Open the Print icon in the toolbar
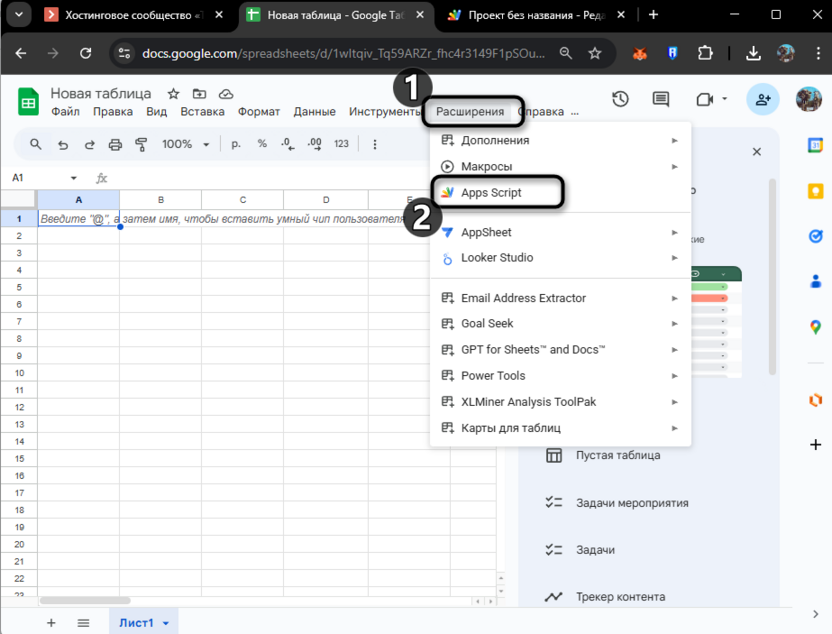 click(x=115, y=144)
